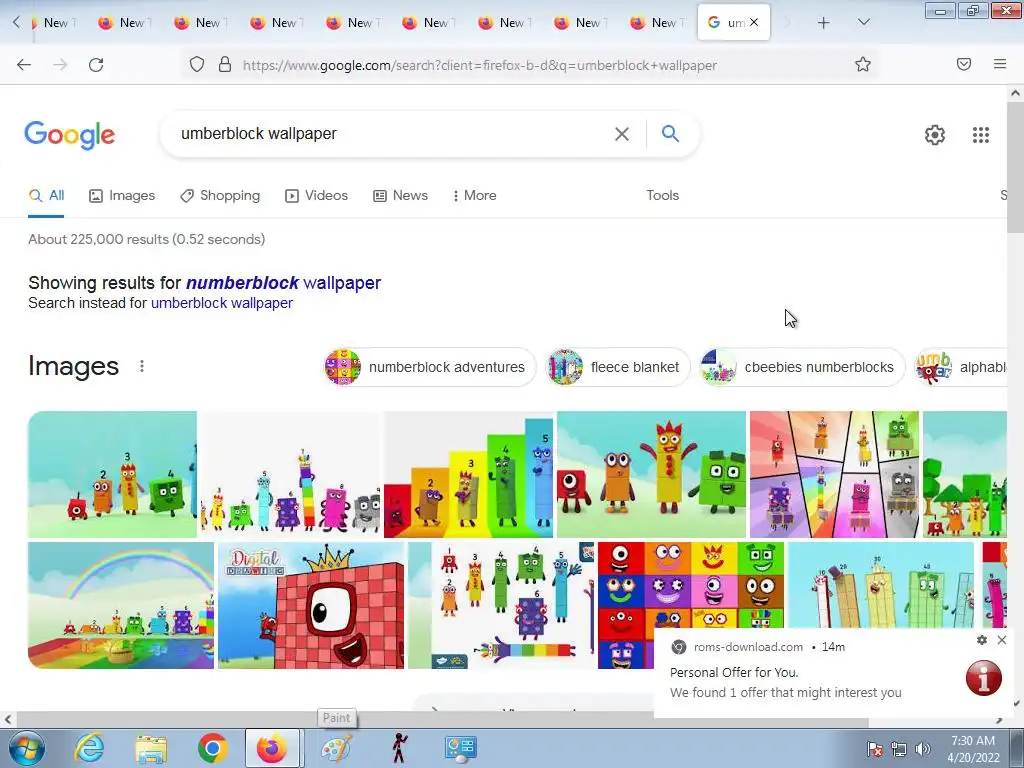Open the tracking protection shield icon

click(x=197, y=64)
